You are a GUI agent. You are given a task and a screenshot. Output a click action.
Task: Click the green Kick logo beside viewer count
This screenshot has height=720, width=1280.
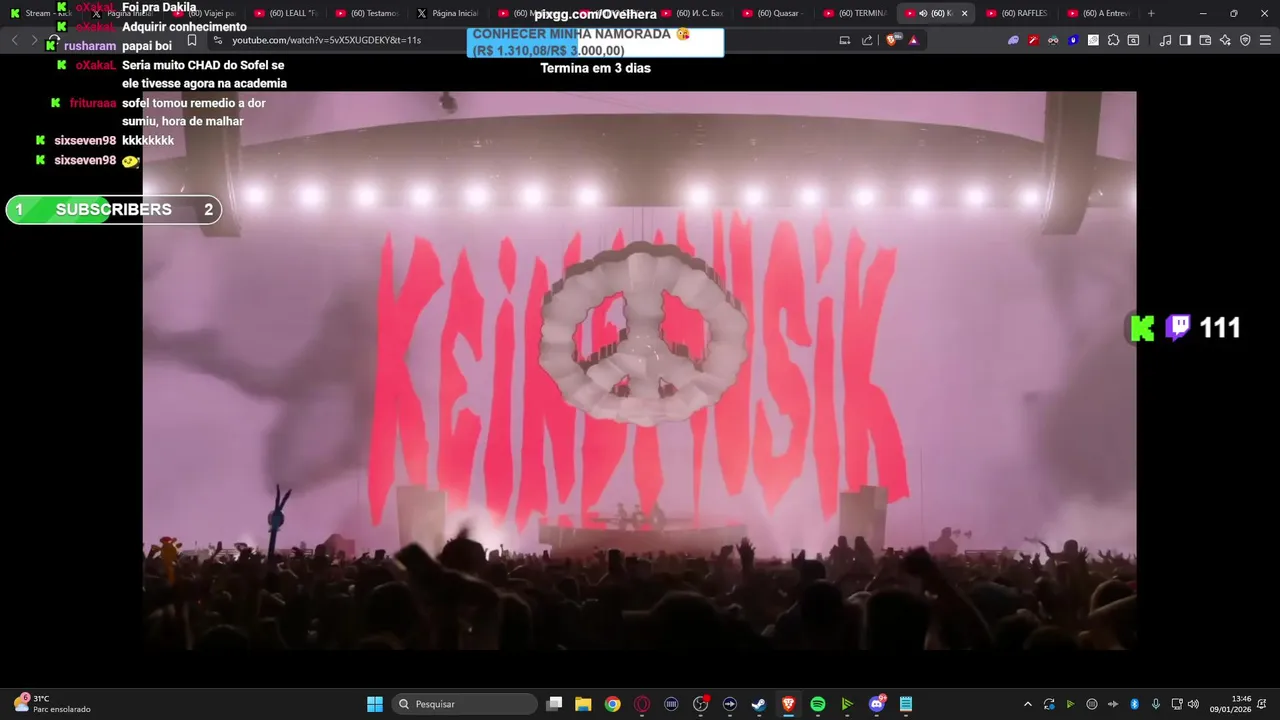click(x=1143, y=328)
